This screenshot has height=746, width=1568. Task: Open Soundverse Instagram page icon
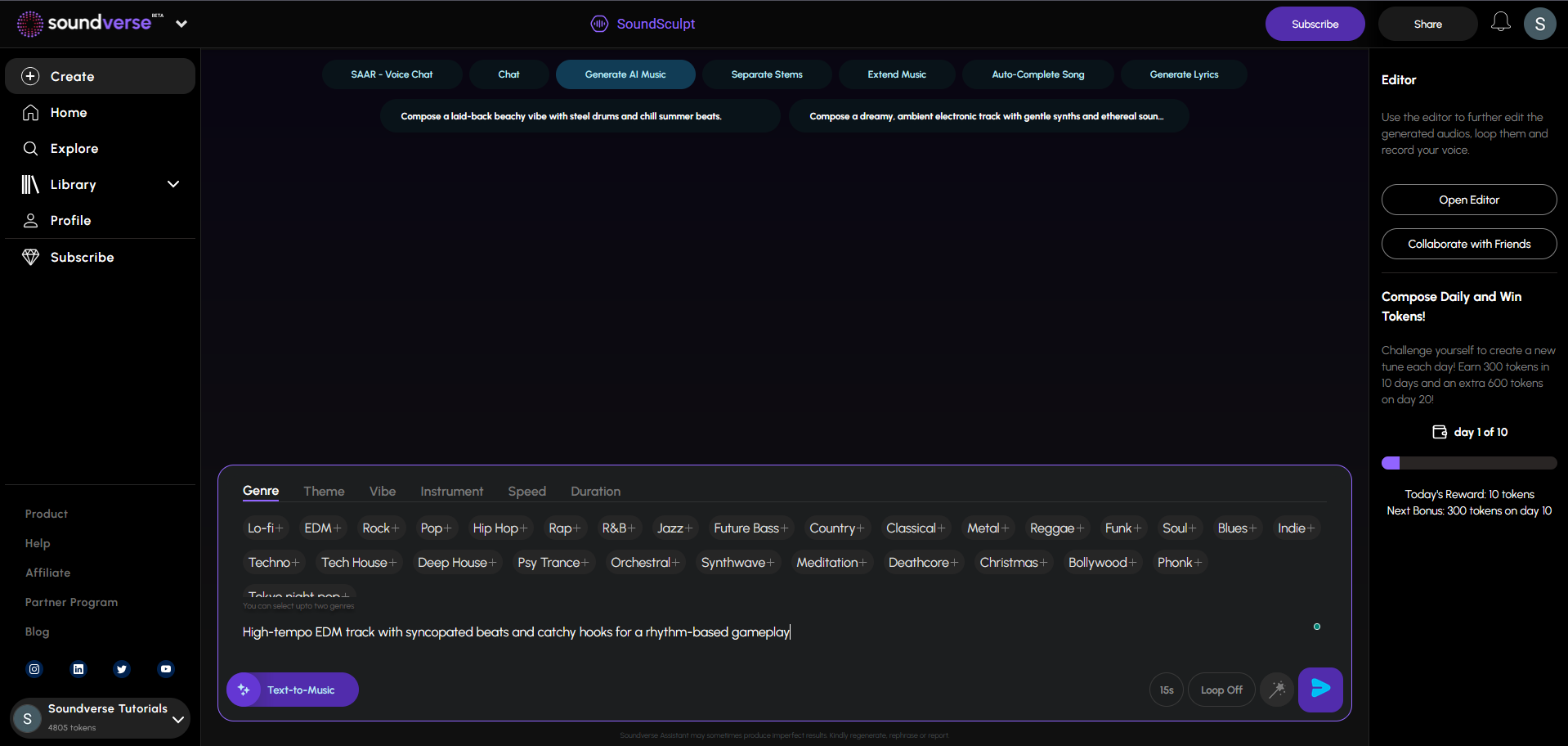pos(34,669)
